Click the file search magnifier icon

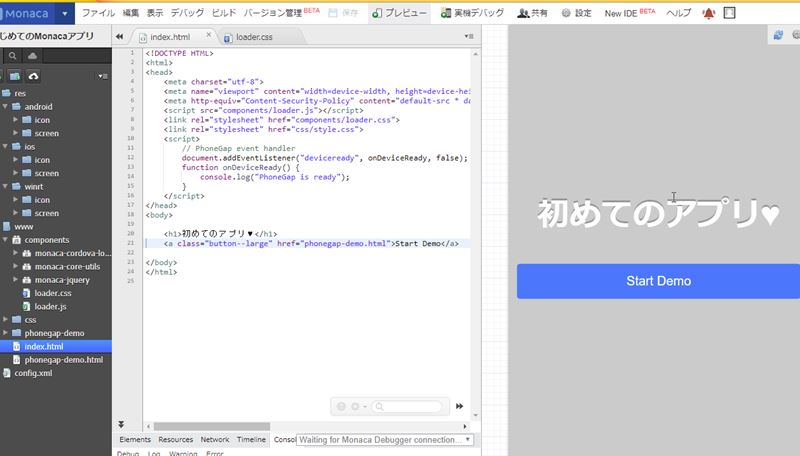coord(13,56)
